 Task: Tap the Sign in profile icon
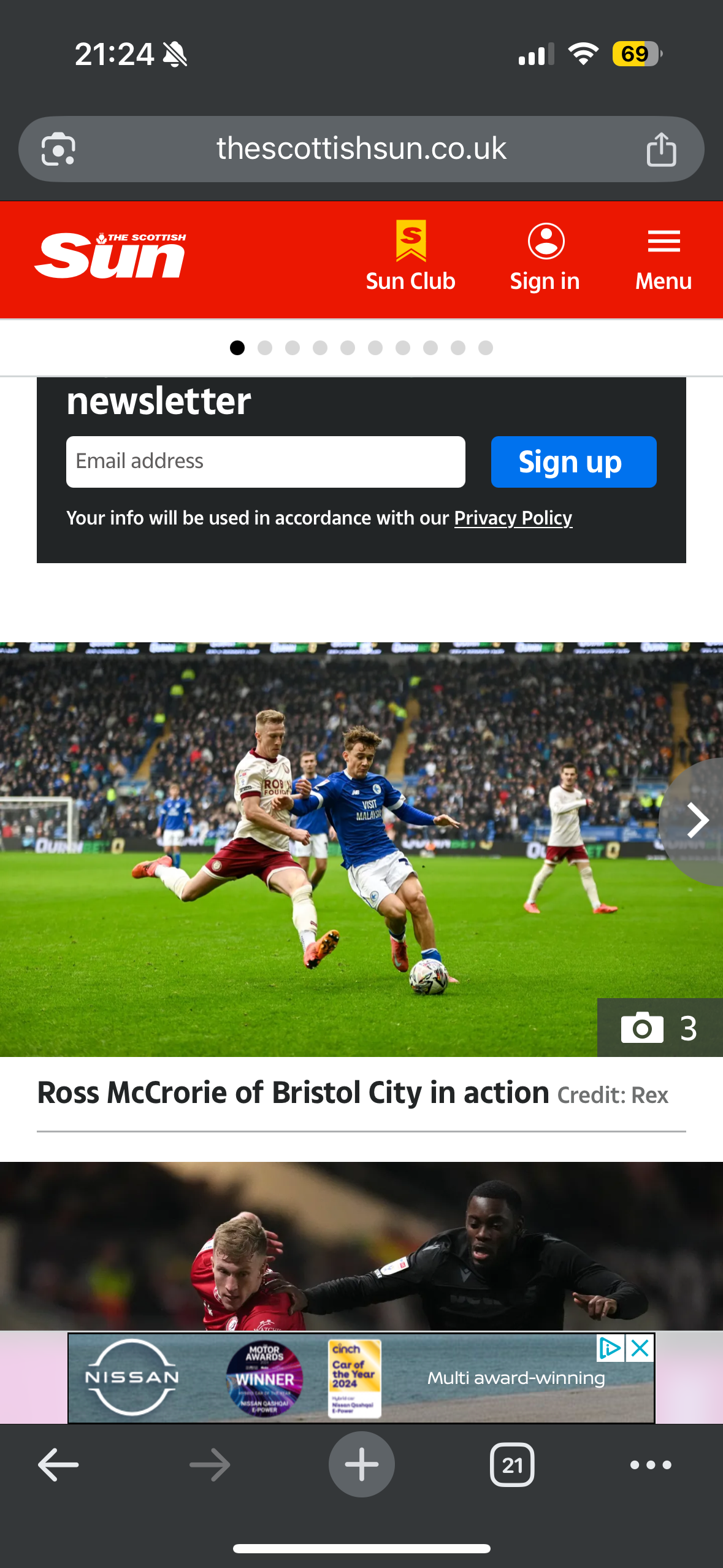[x=546, y=241]
